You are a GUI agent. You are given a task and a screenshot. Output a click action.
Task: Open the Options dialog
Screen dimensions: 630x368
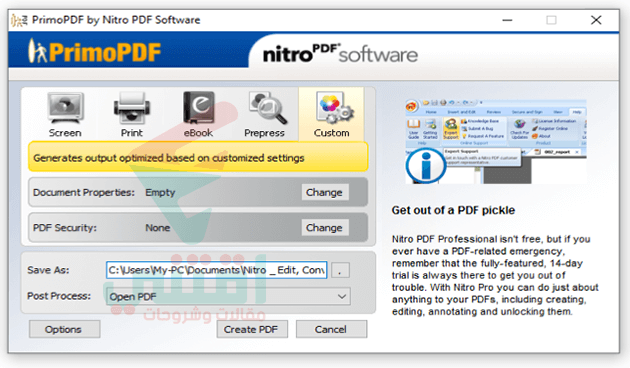(x=64, y=329)
